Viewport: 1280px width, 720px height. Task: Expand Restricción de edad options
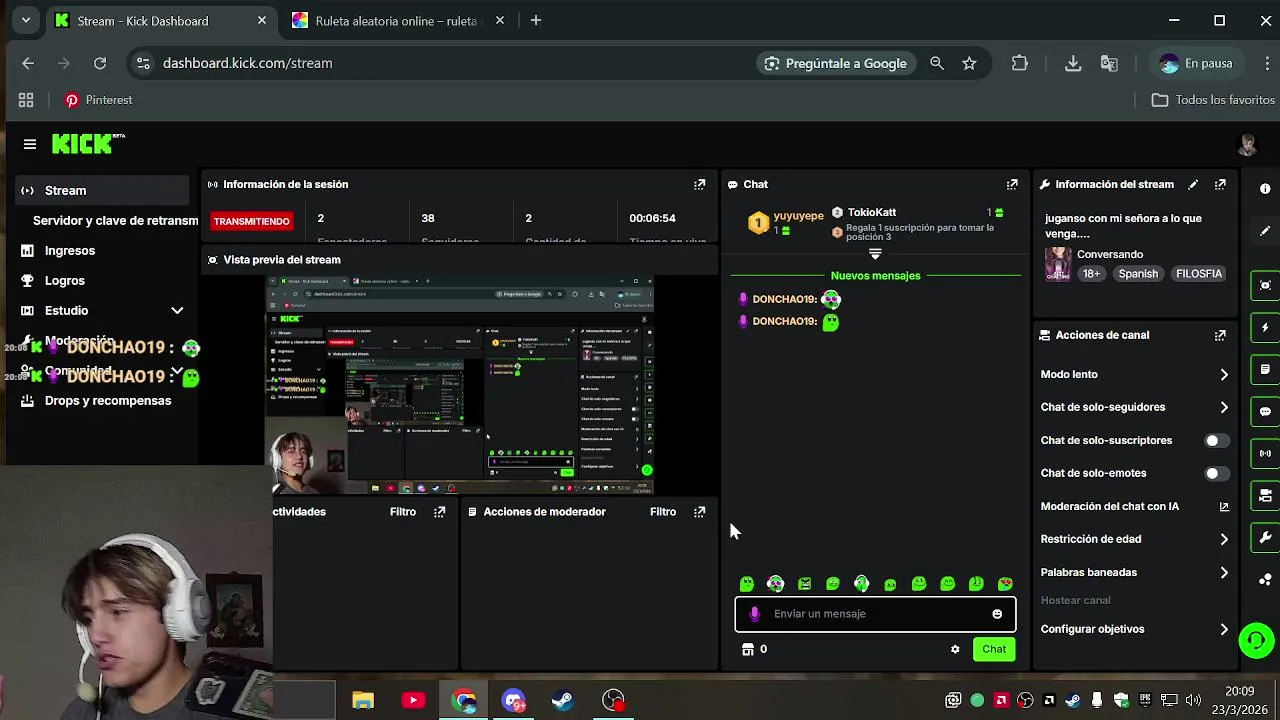[x=1224, y=539]
